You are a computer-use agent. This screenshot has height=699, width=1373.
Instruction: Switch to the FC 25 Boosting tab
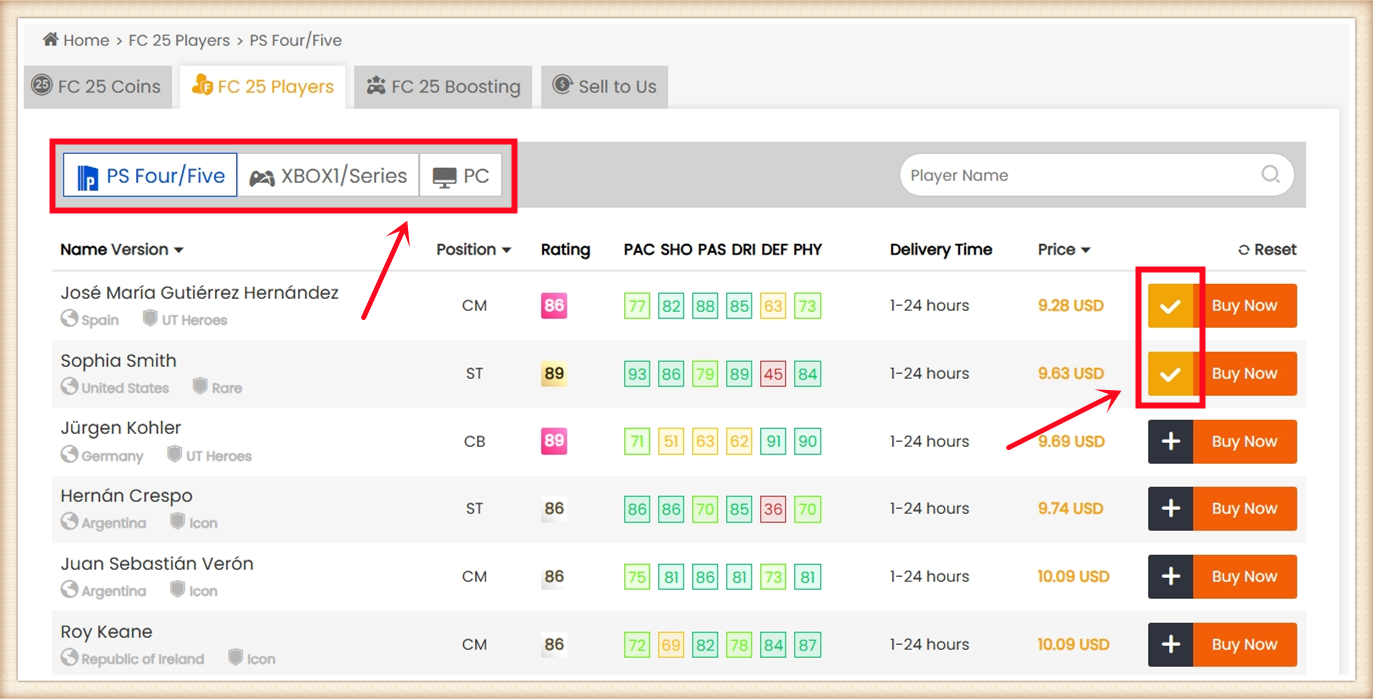pyautogui.click(x=443, y=87)
